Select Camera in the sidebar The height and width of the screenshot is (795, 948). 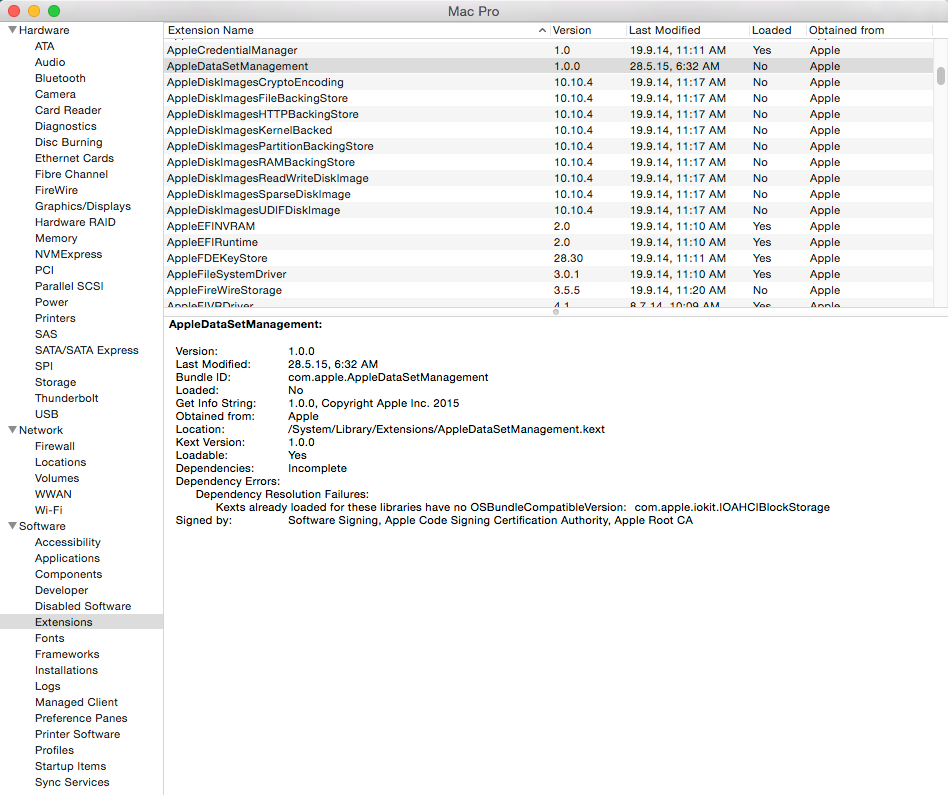click(x=56, y=94)
